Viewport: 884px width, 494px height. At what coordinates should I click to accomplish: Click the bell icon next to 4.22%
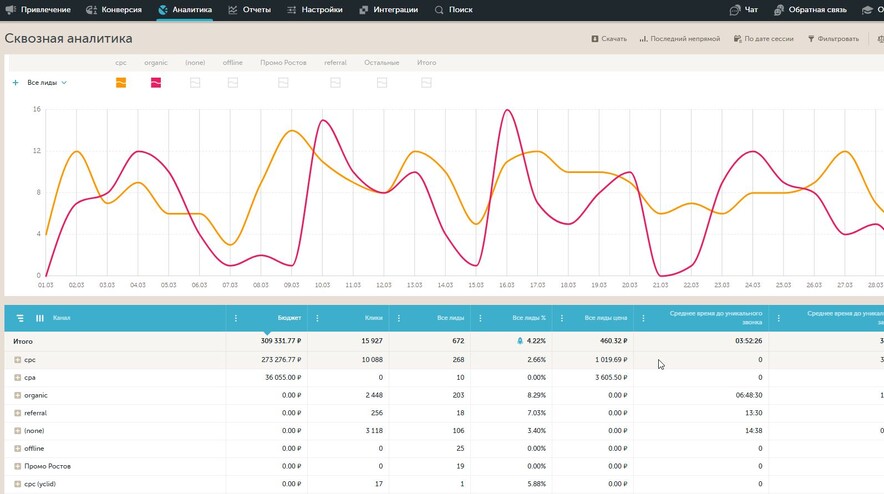click(520, 341)
